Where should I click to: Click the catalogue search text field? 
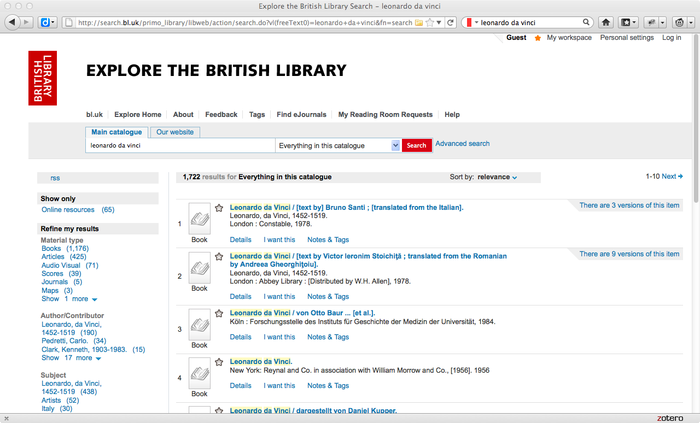pyautogui.click(x=180, y=145)
